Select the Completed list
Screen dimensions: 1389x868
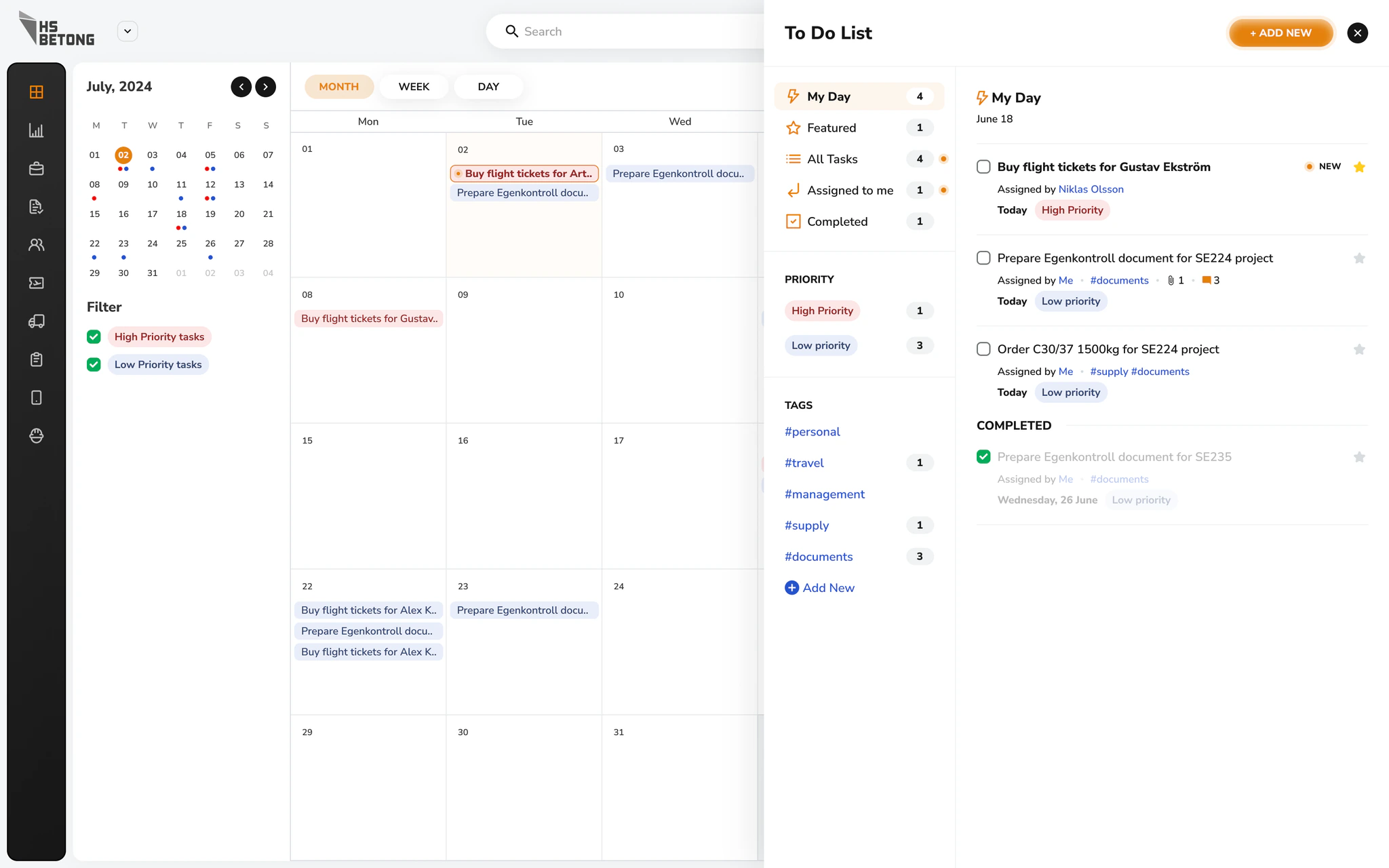[859, 222]
